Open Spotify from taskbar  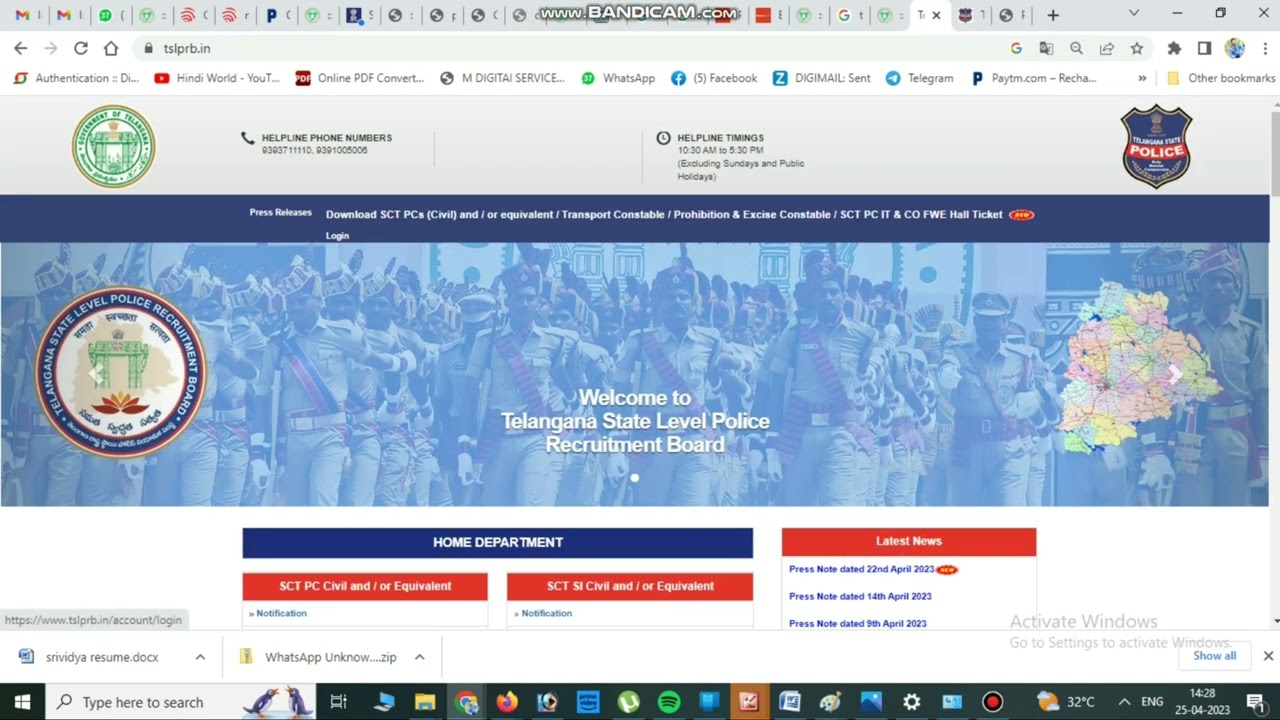coord(669,702)
